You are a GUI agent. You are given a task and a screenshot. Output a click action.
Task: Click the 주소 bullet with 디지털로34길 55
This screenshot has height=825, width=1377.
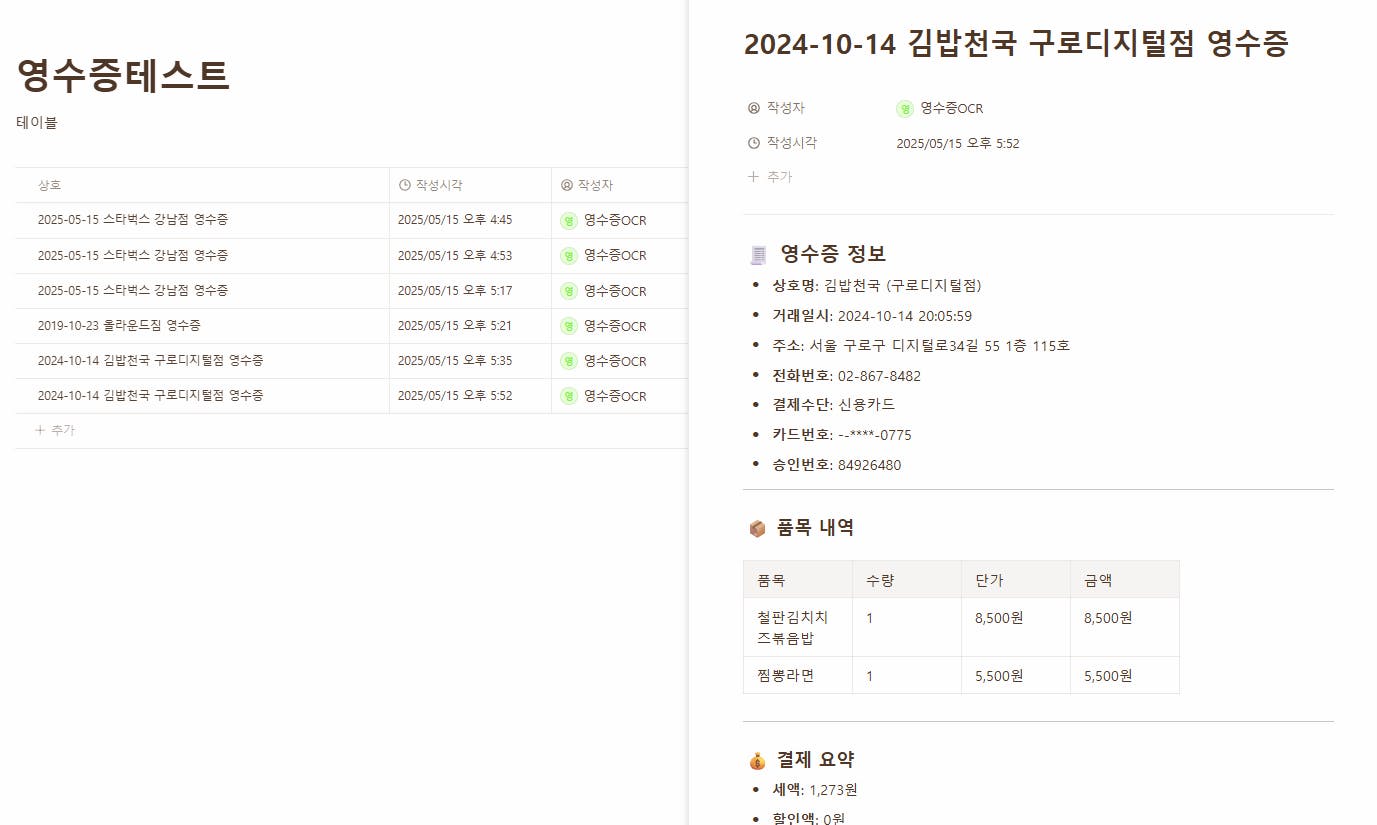tap(921, 346)
